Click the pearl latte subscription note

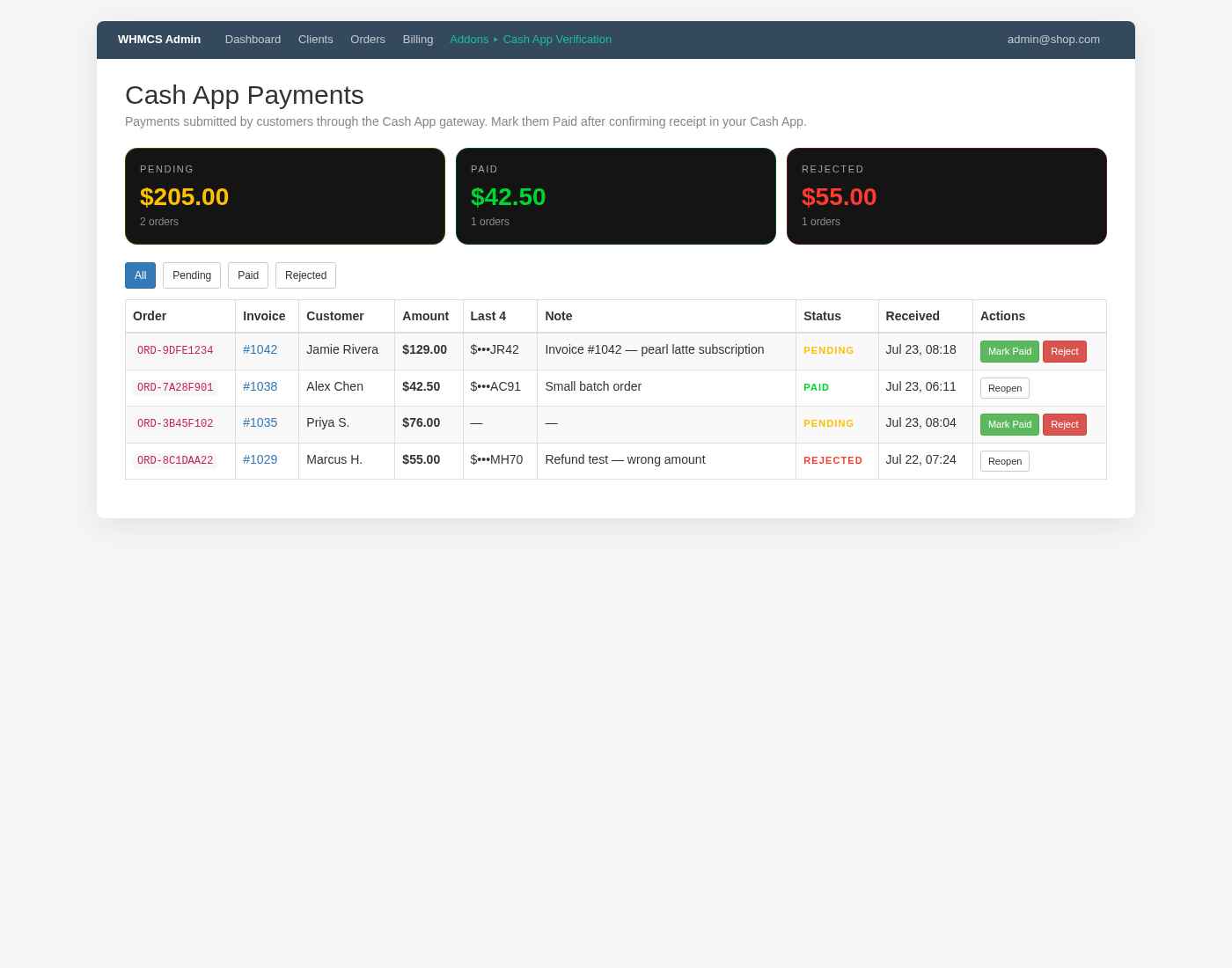coord(654,349)
